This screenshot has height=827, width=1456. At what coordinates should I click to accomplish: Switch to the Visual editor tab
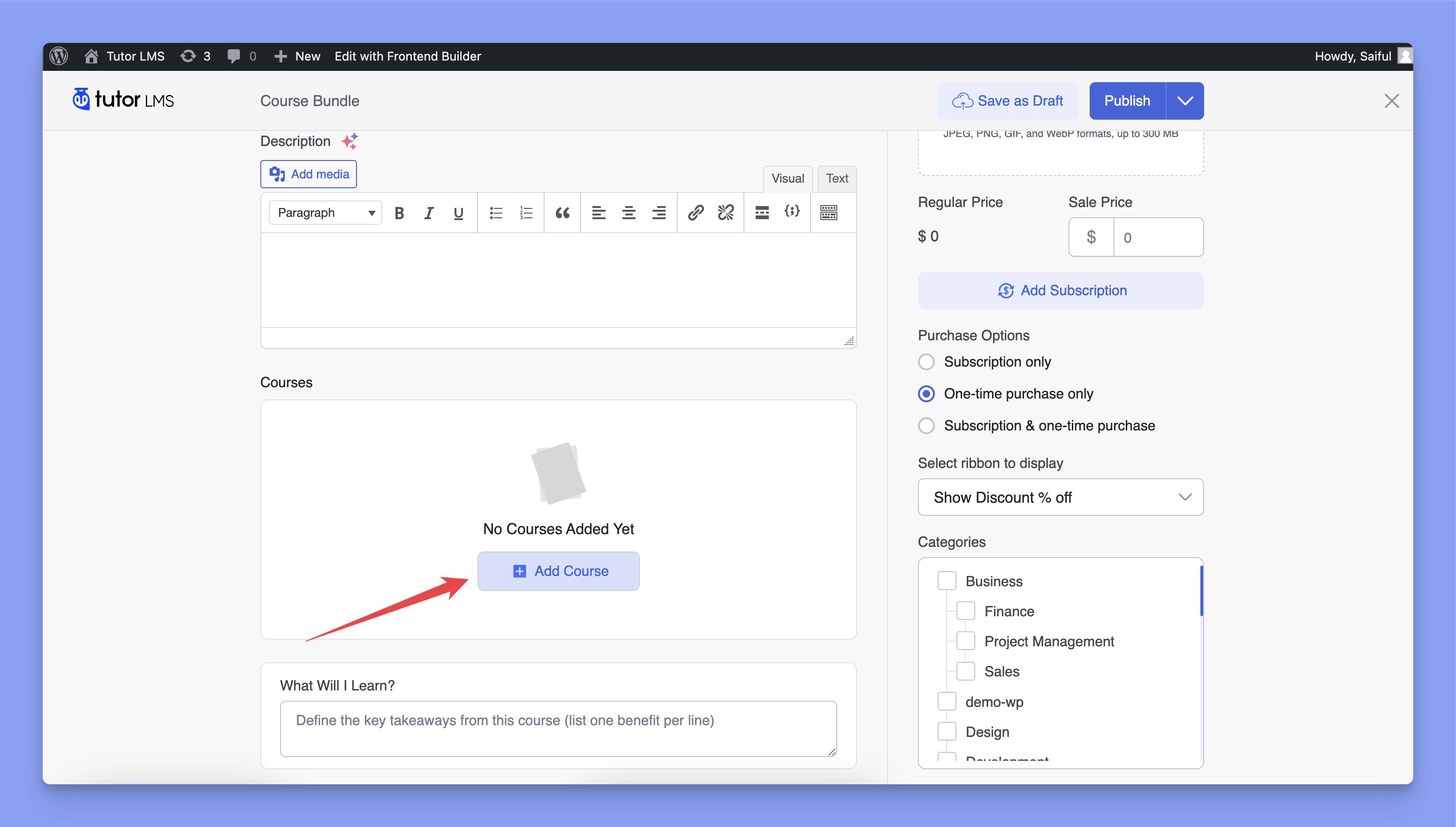(787, 178)
